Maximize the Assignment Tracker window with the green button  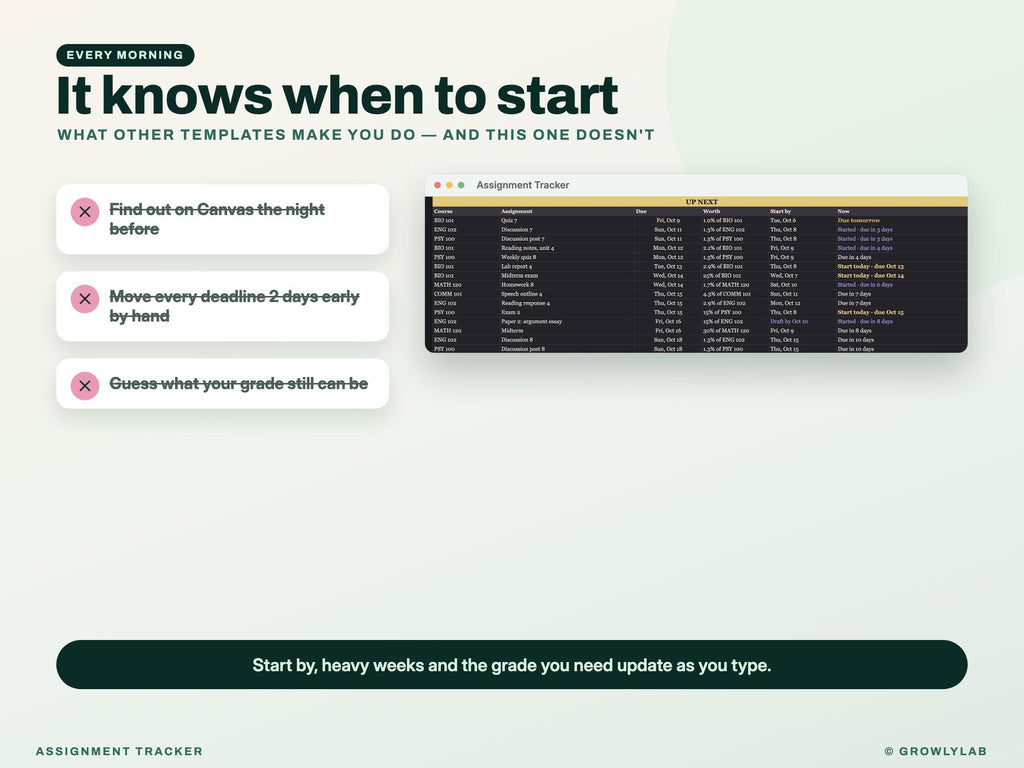point(461,185)
